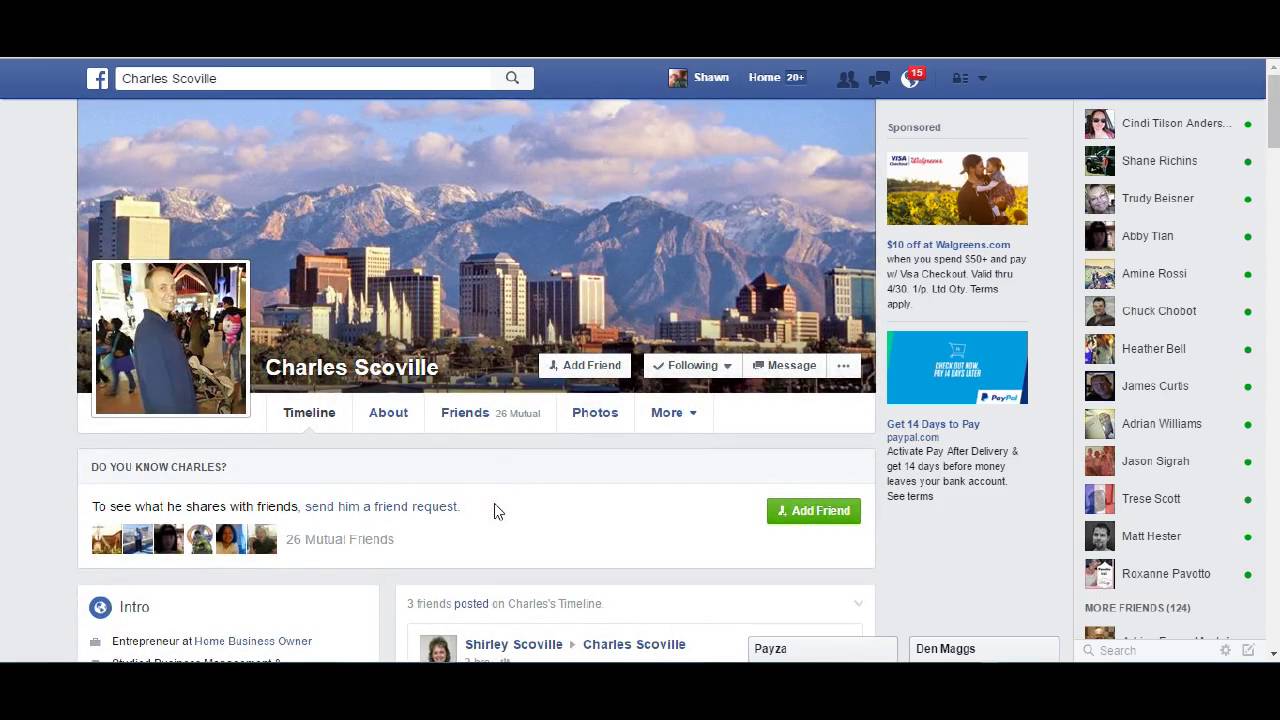Click the Intro globe icon
Screen dimensions: 1280x720
(x=100, y=607)
